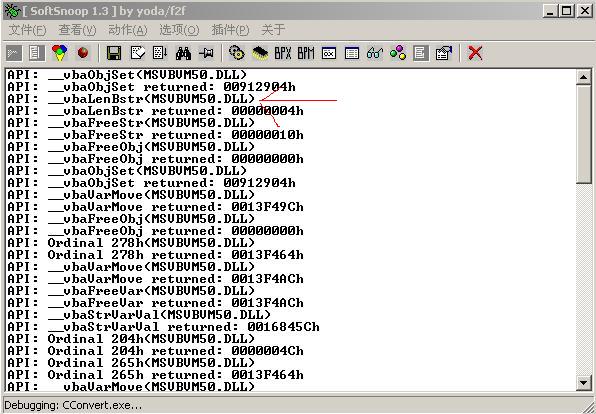The width and height of the screenshot is (596, 414).
Task: Click the scrollbar down arrow
Action: point(583,382)
